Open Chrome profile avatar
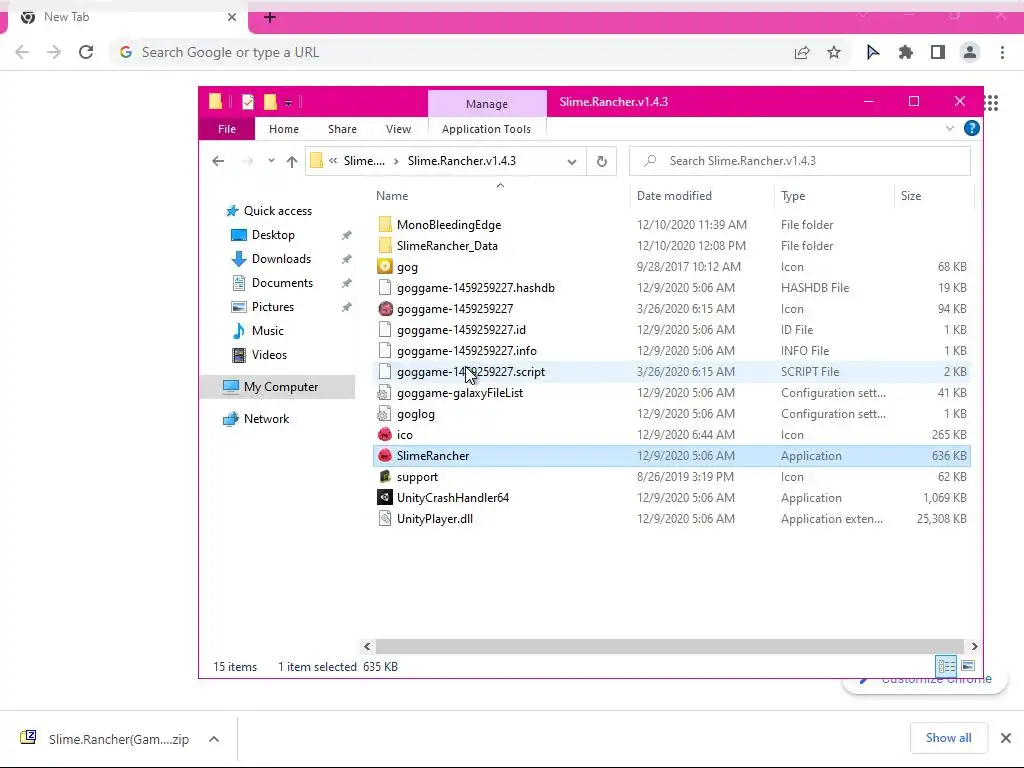The height and width of the screenshot is (768, 1024). [970, 52]
